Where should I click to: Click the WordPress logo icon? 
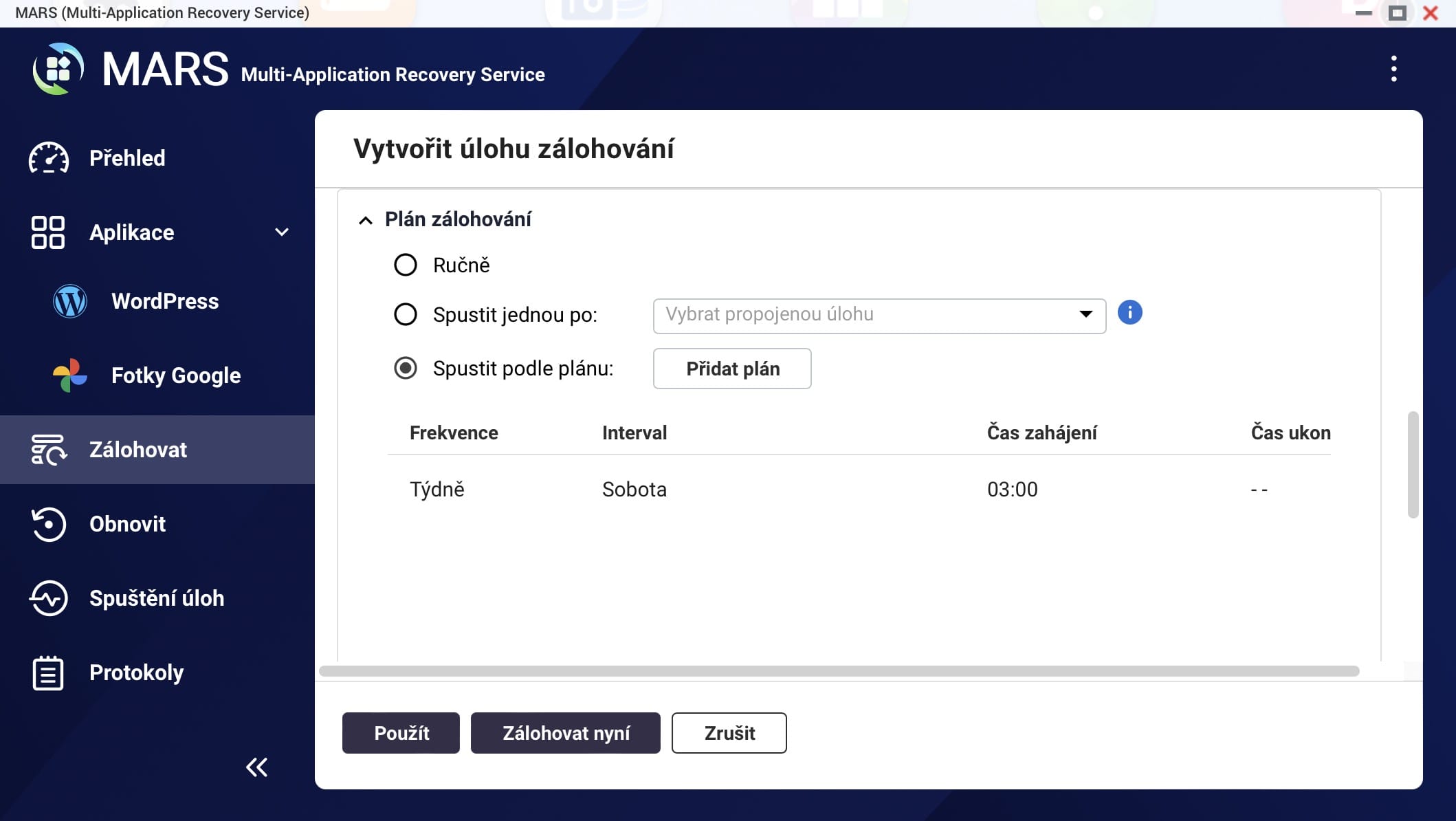click(x=70, y=301)
